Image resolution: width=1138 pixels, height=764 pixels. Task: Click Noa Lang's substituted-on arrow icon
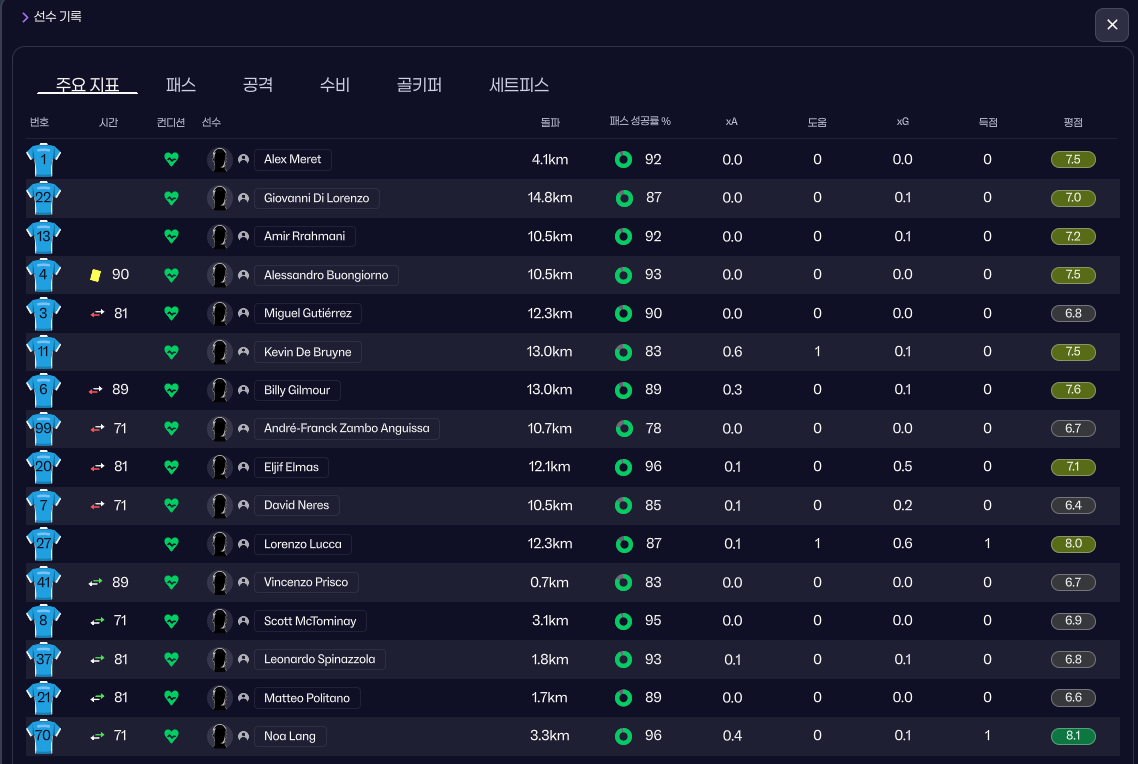(x=97, y=736)
